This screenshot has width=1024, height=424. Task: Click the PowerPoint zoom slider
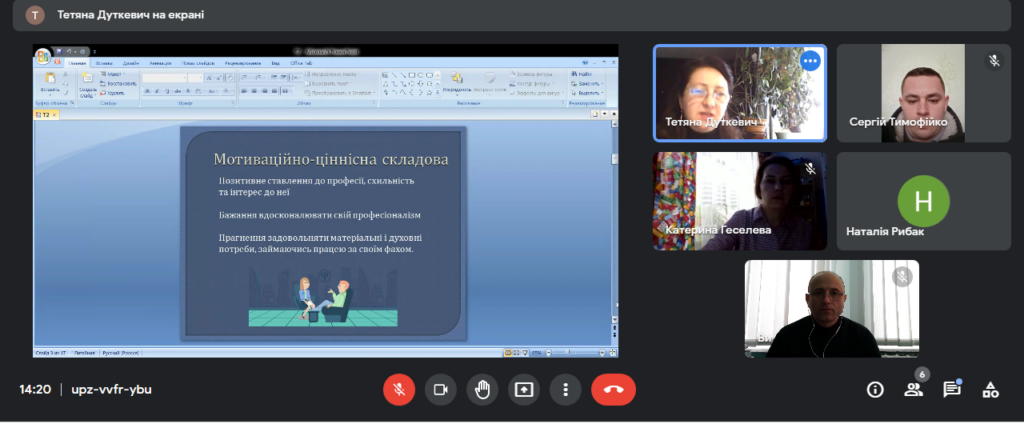point(568,352)
